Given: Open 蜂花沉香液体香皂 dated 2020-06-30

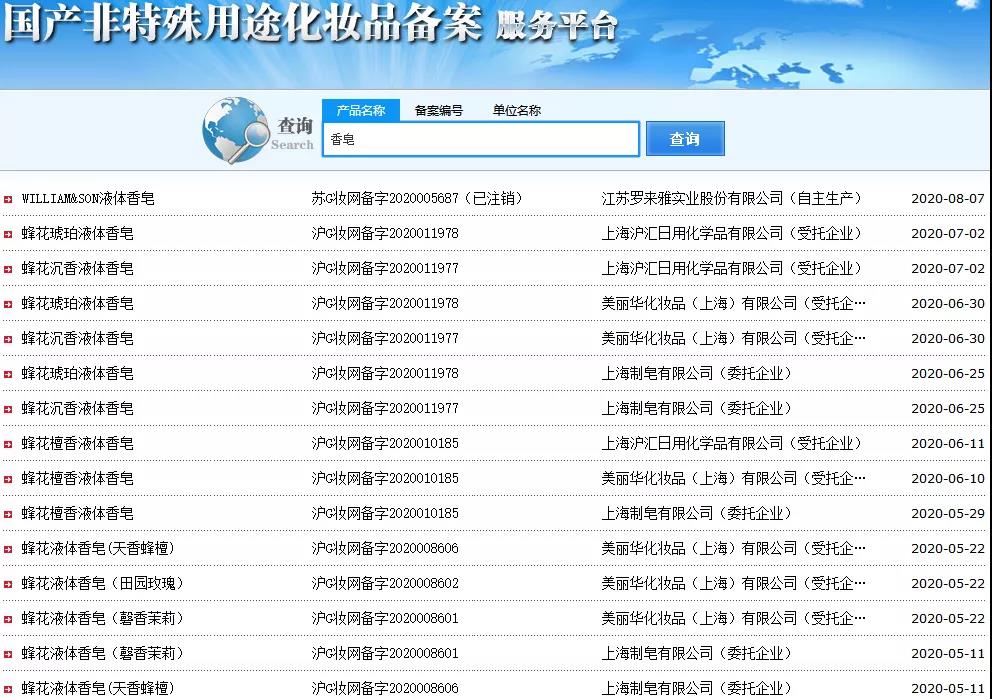Looking at the screenshot, I should click(x=77, y=338).
